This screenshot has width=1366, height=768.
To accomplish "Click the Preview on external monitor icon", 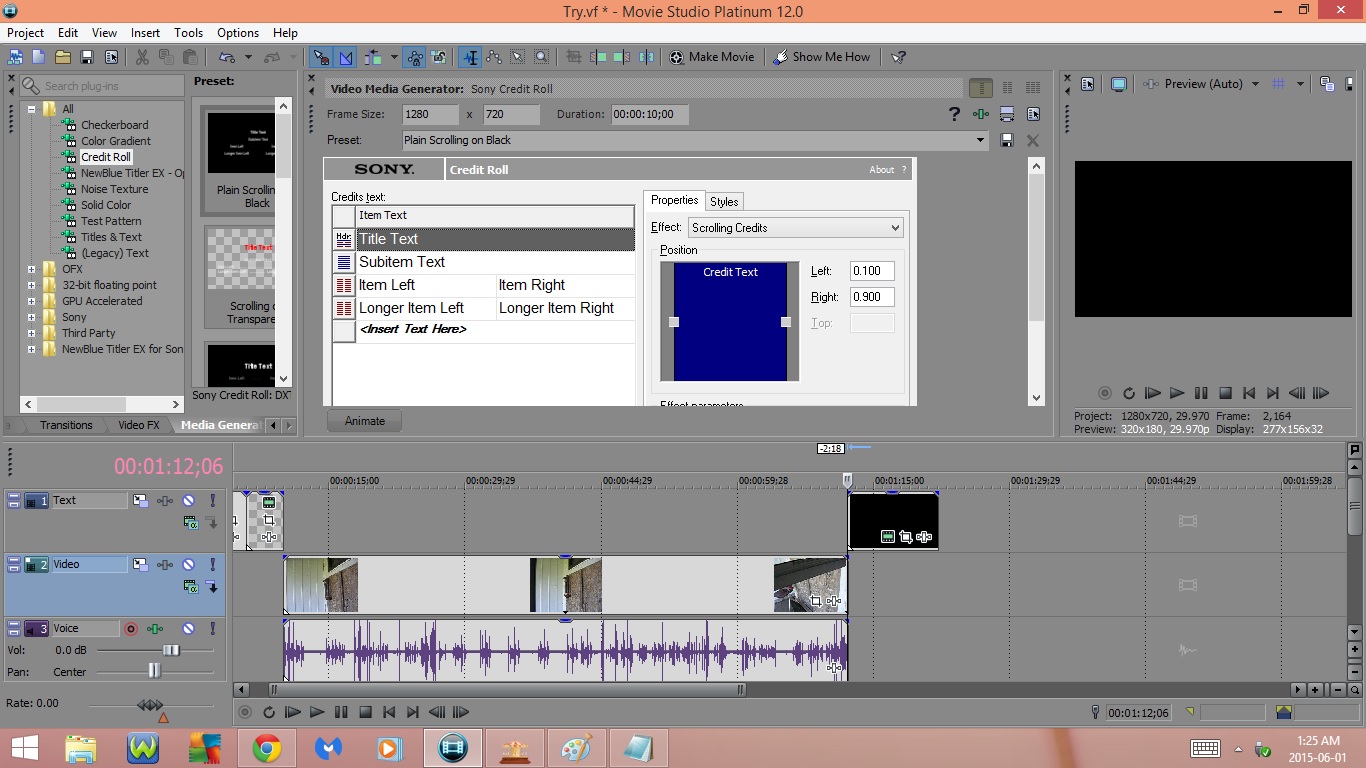I will point(1119,84).
